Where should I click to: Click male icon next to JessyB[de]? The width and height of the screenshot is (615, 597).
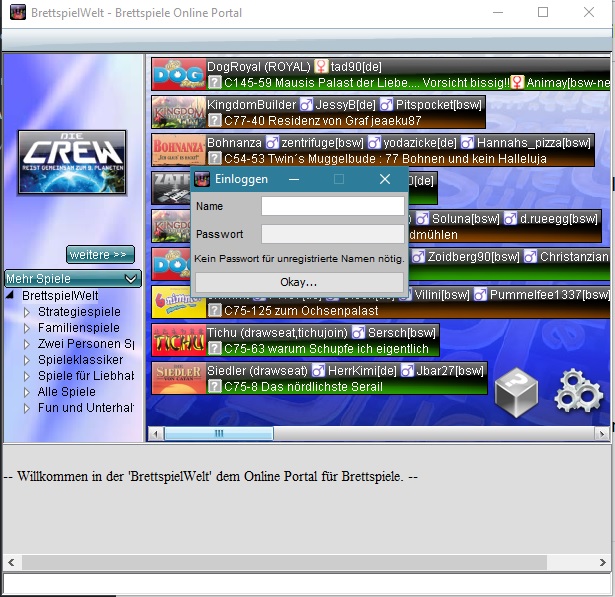306,104
